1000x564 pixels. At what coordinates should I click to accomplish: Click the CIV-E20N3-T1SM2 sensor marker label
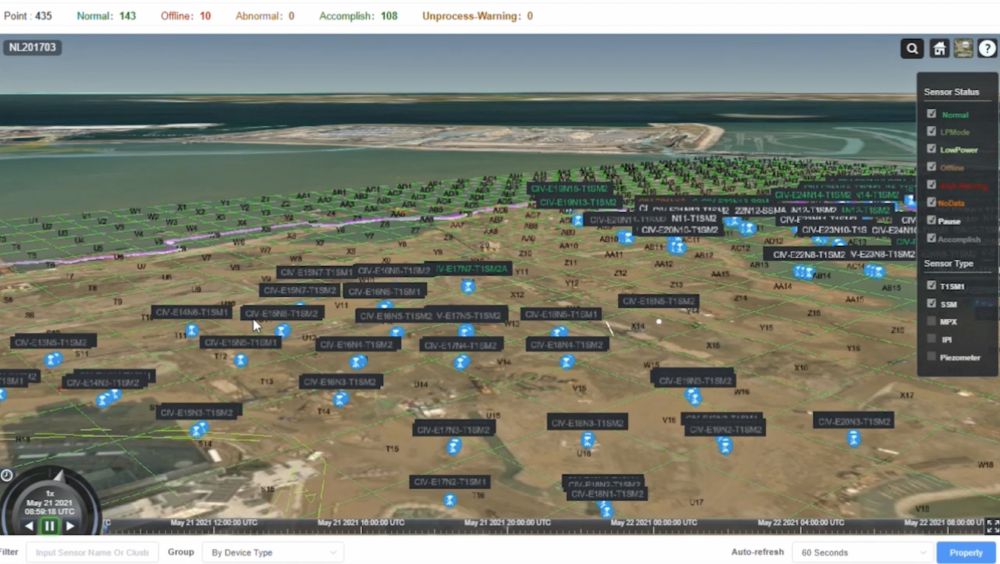pos(853,421)
